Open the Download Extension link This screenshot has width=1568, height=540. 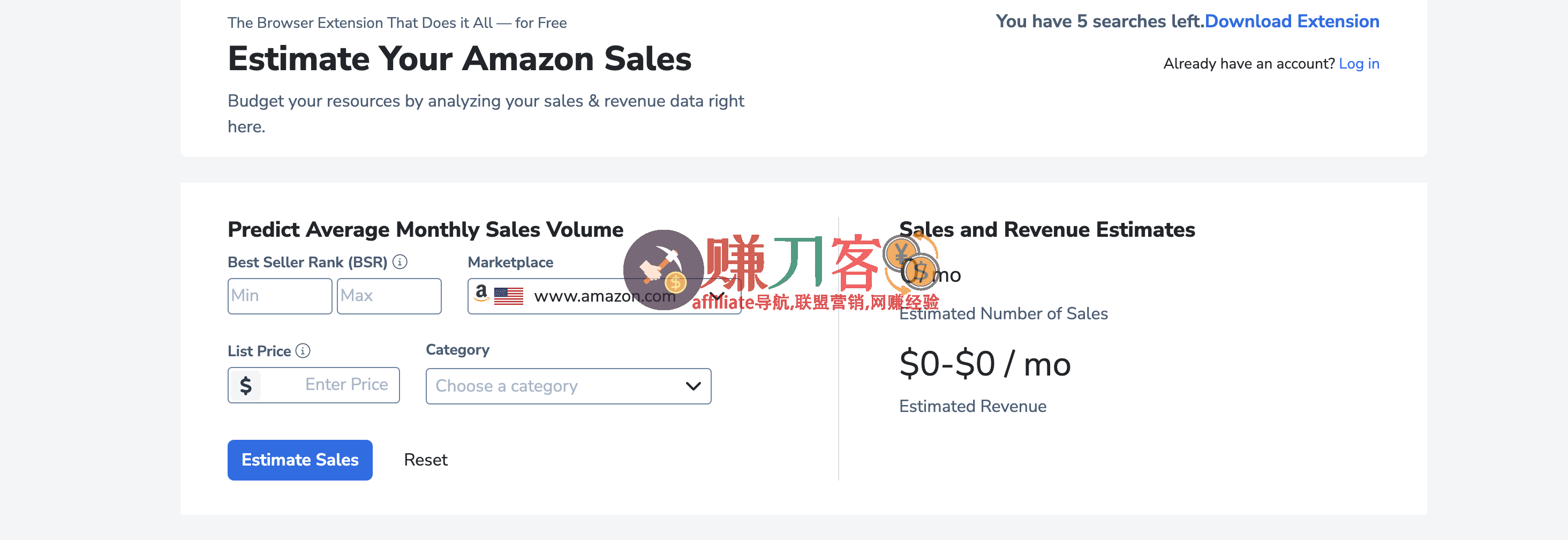coord(1292,21)
